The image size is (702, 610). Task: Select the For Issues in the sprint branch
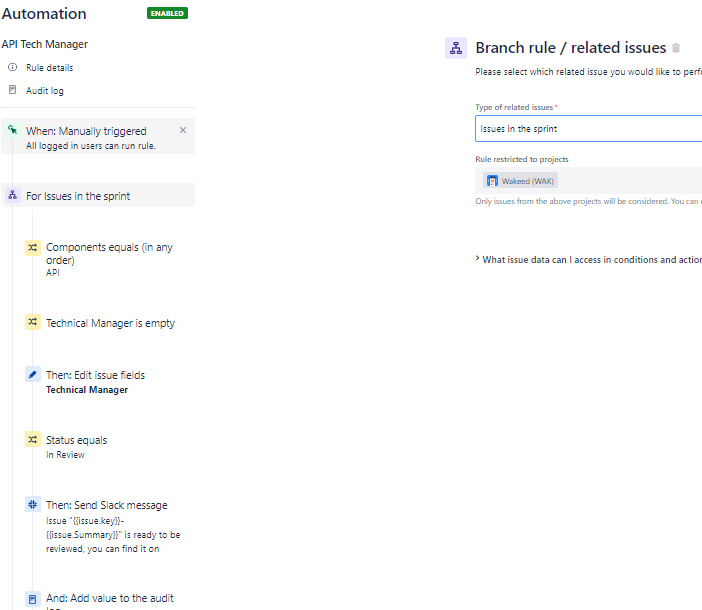78,196
